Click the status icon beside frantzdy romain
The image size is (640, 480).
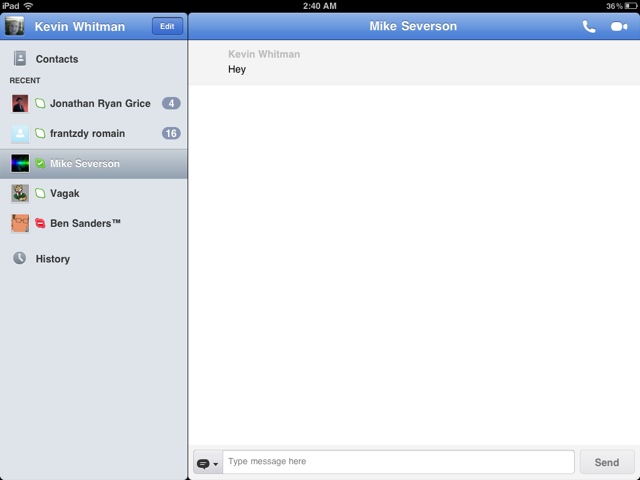click(x=40, y=133)
